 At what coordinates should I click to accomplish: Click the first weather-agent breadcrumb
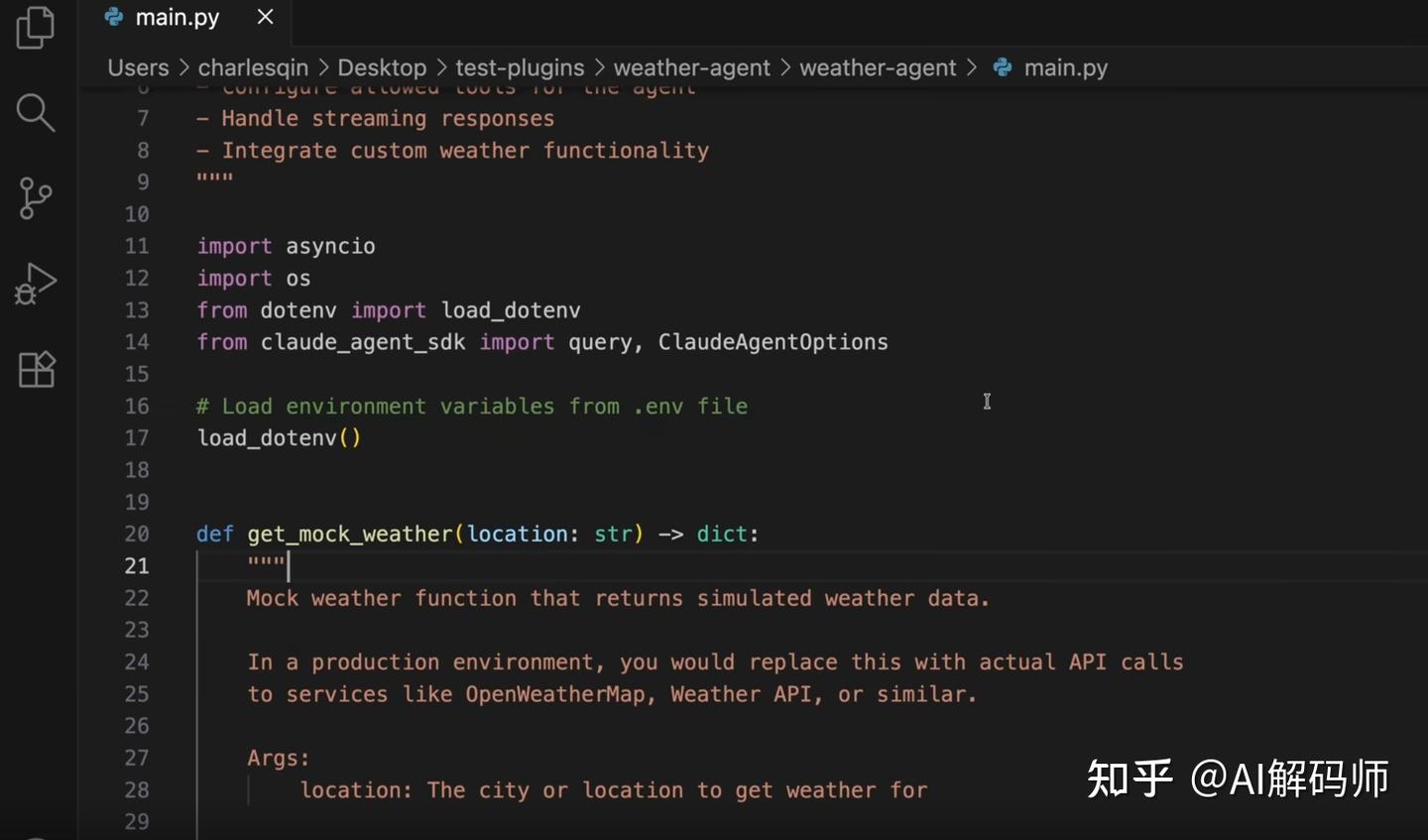(x=691, y=67)
